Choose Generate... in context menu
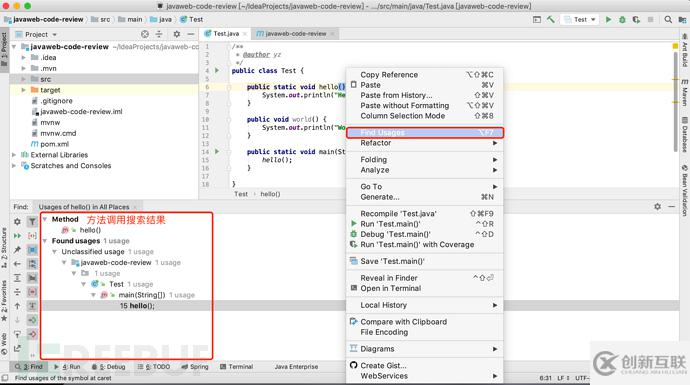 pyautogui.click(x=425, y=197)
